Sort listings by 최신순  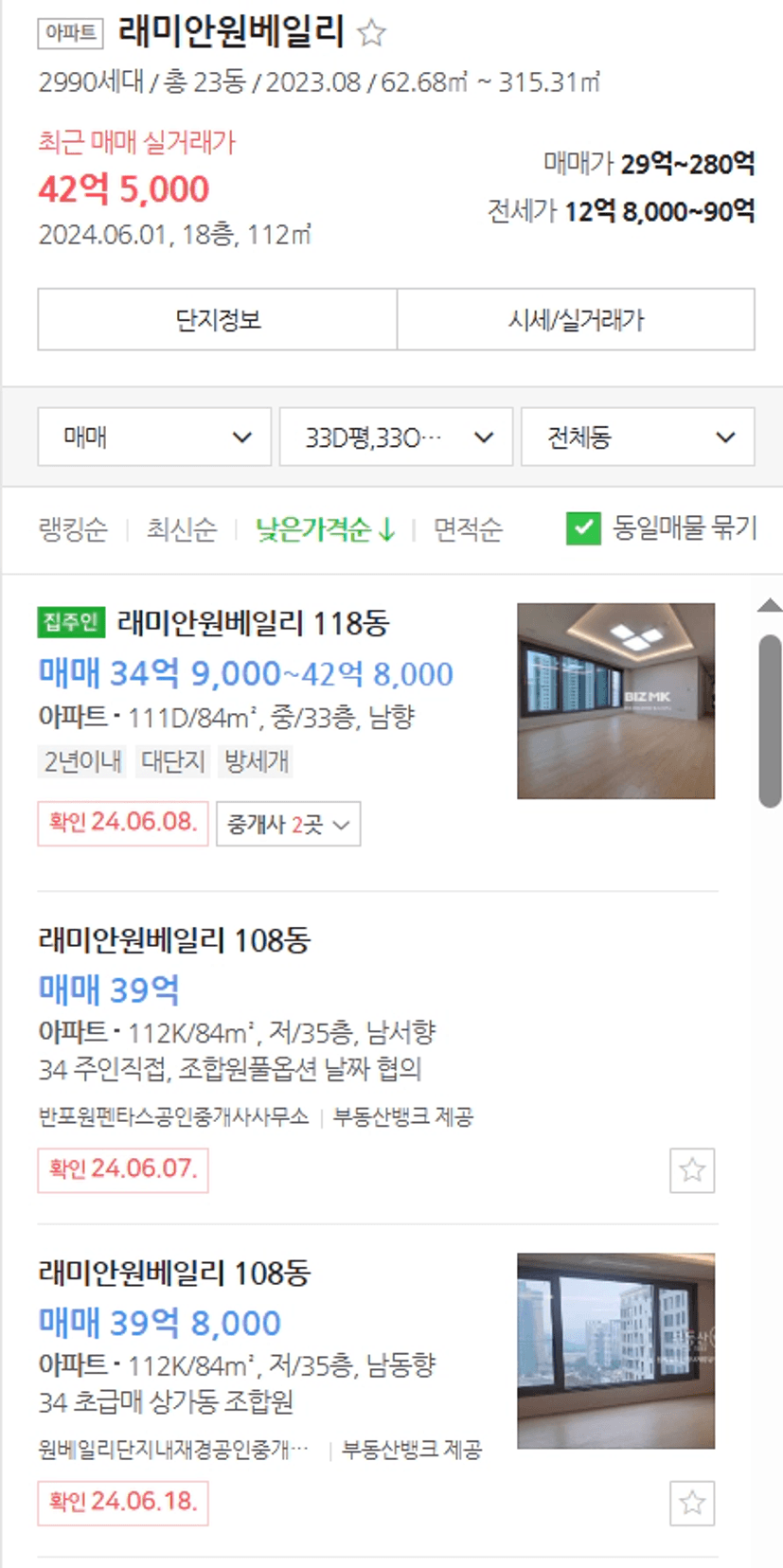[x=181, y=529]
